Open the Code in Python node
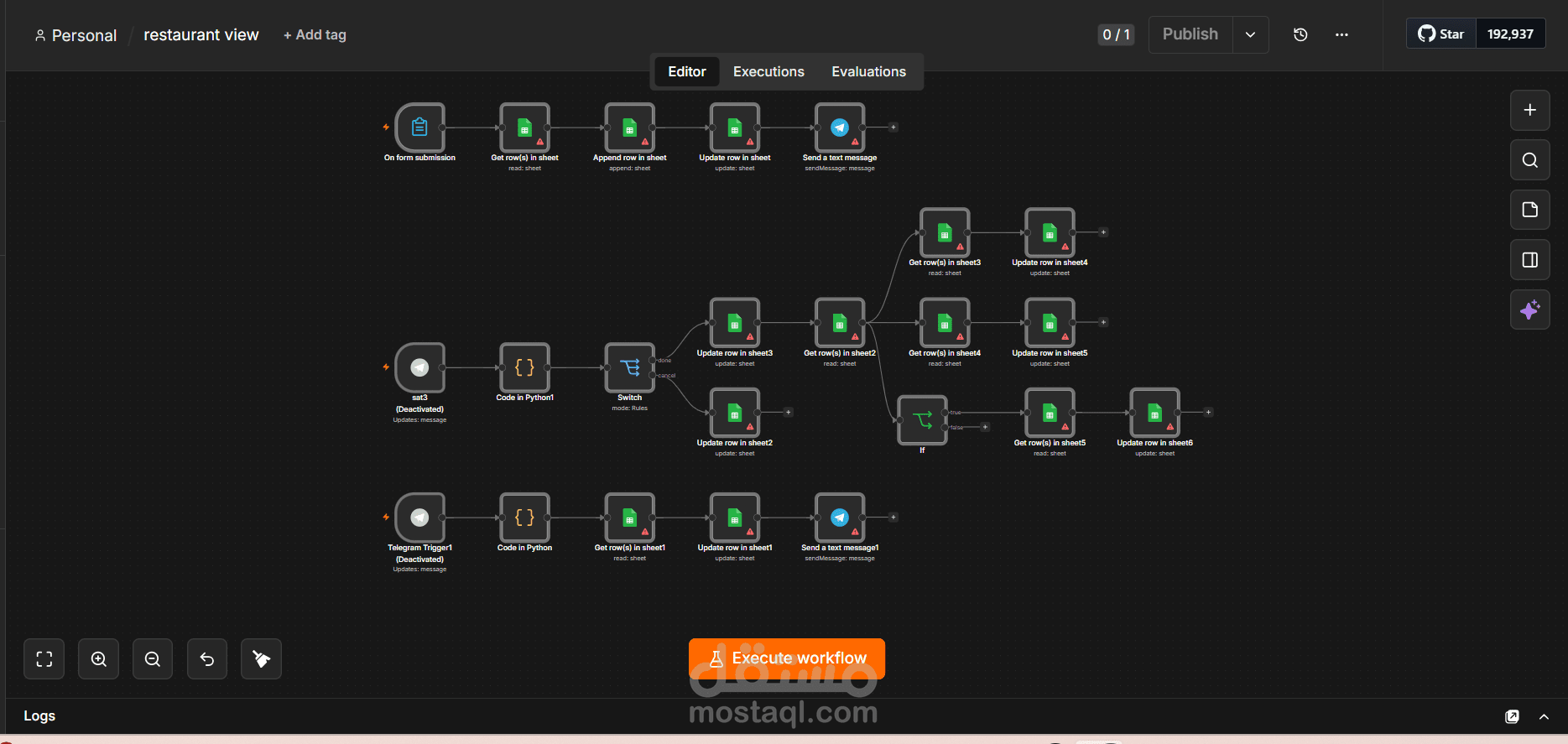 tap(524, 518)
